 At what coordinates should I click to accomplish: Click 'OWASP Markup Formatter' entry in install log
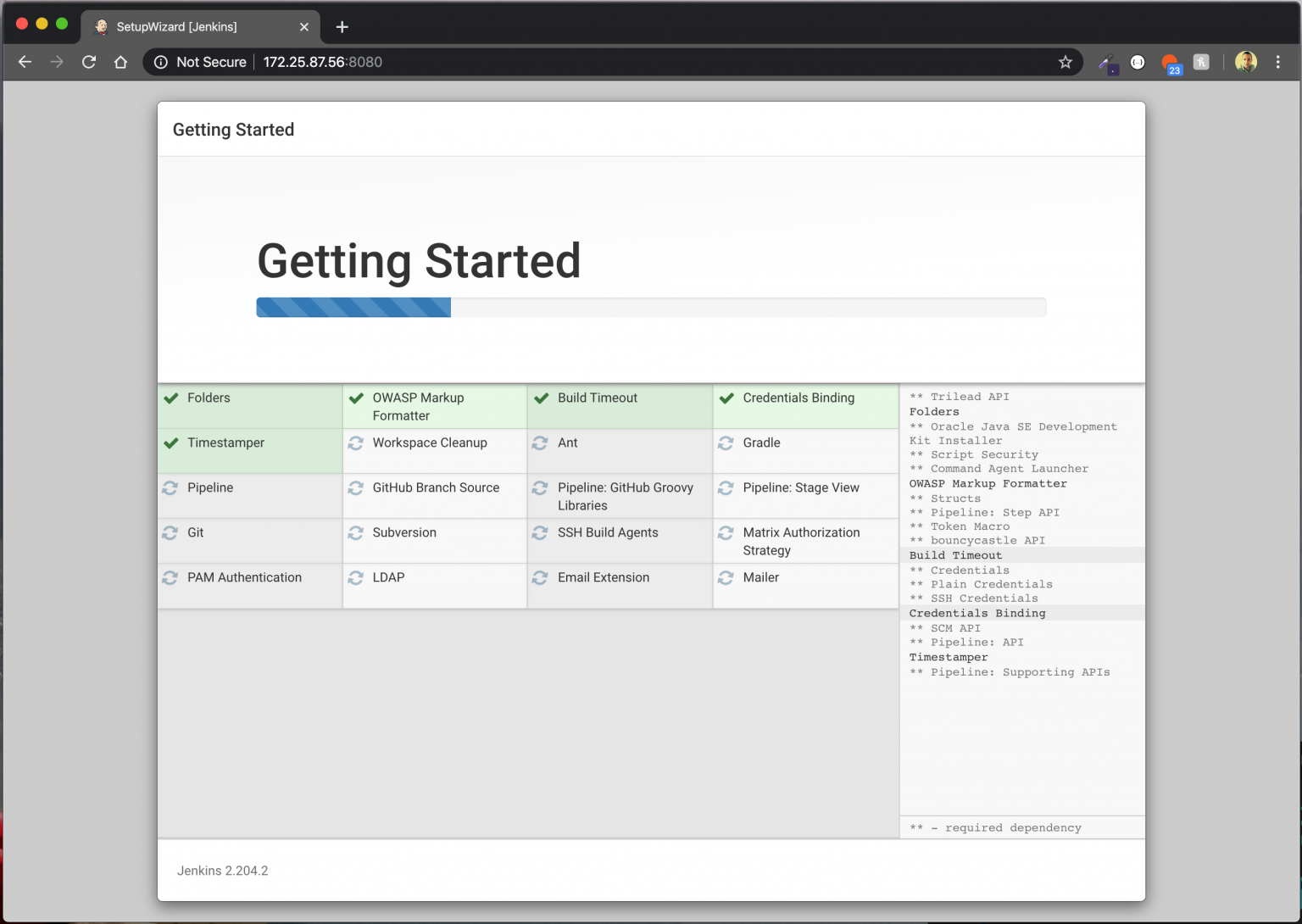[x=988, y=483]
